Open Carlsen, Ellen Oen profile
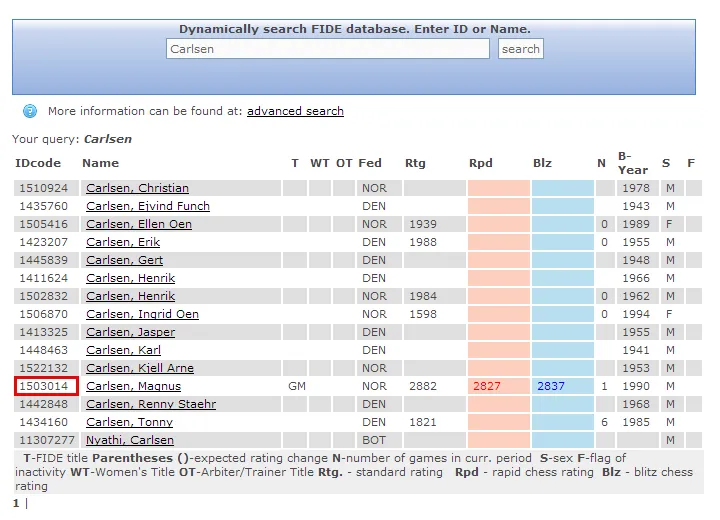Screen dimensions: 720x520 tap(139, 224)
